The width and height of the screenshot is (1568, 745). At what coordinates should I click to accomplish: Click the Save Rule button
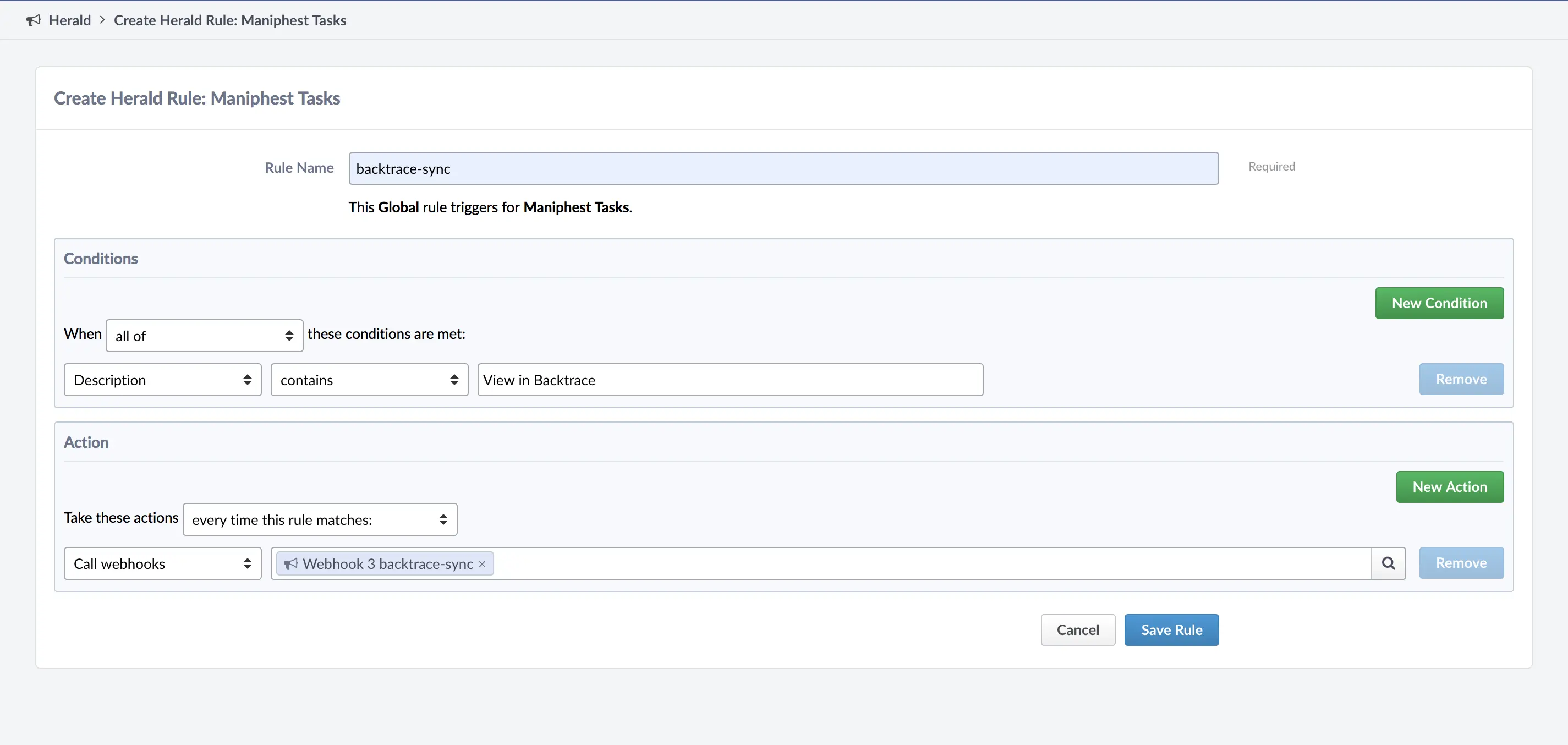(x=1171, y=630)
